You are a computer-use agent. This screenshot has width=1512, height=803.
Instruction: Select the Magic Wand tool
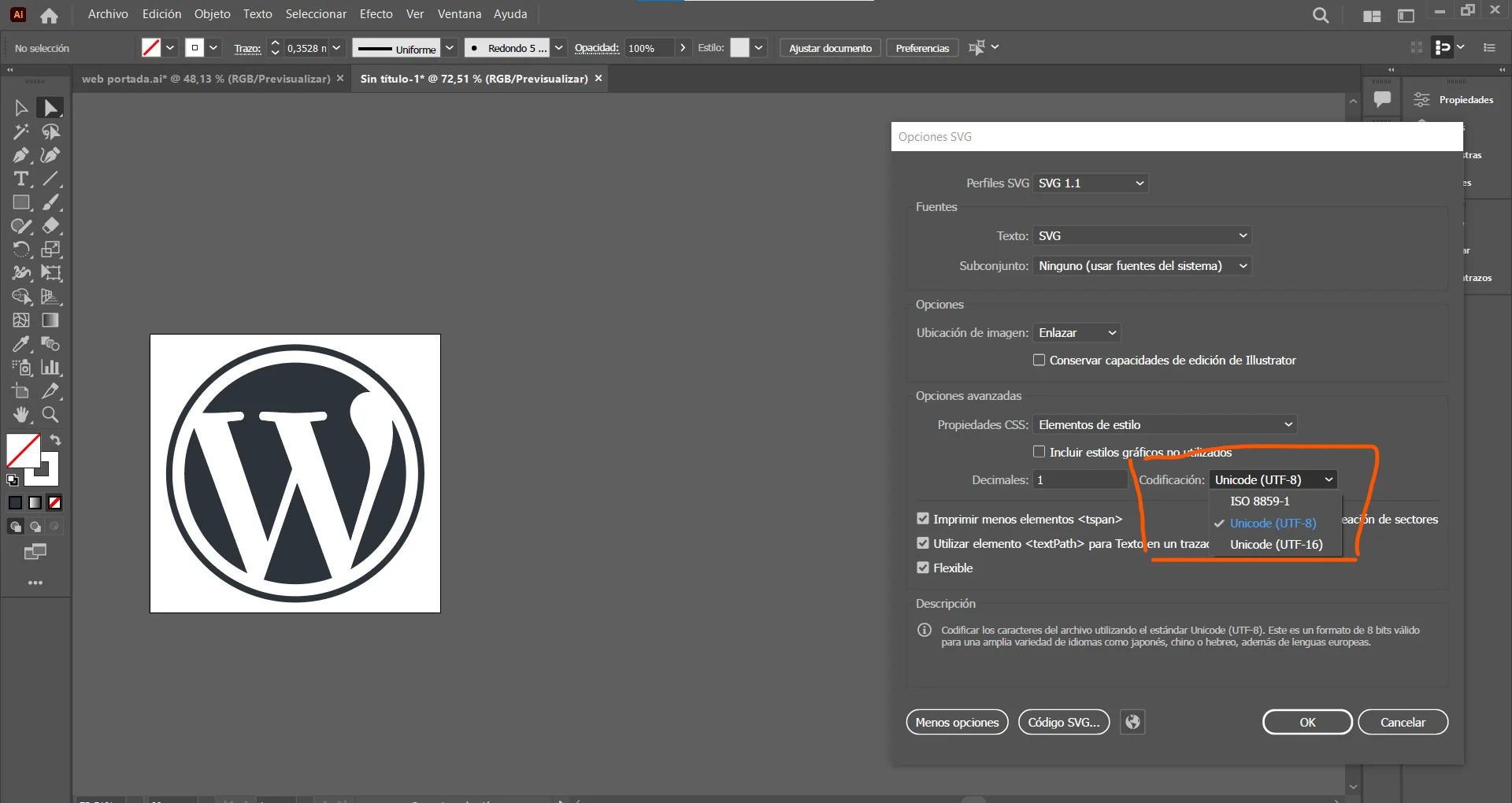pyautogui.click(x=21, y=131)
